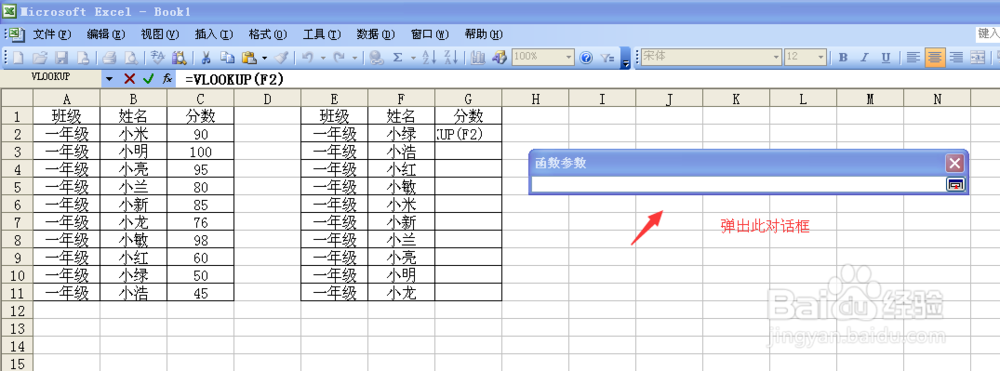Viewport: 1000px width, 371px height.
Task: Click the New workbook icon
Action: point(18,57)
